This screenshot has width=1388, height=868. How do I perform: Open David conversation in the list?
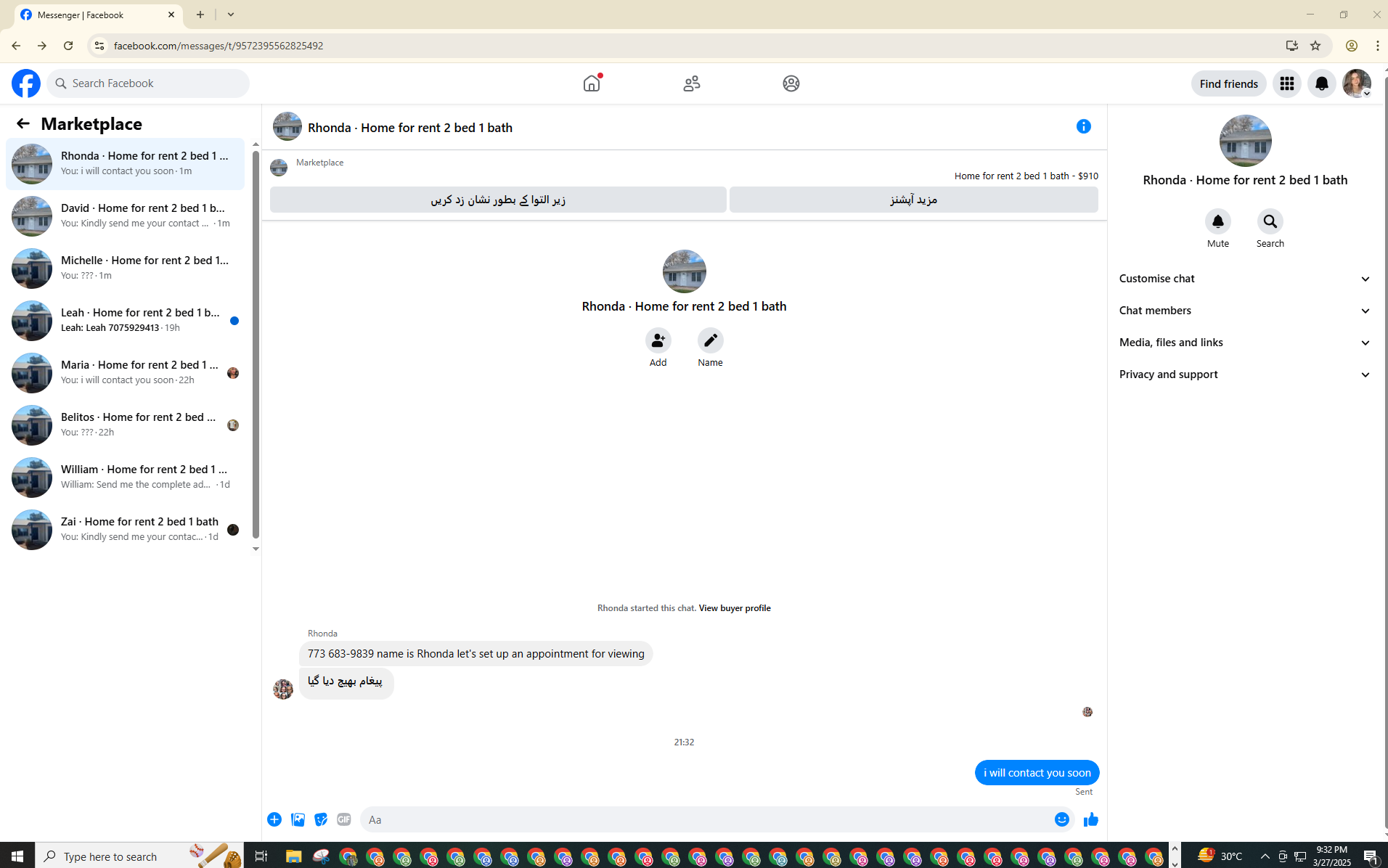pos(126,216)
